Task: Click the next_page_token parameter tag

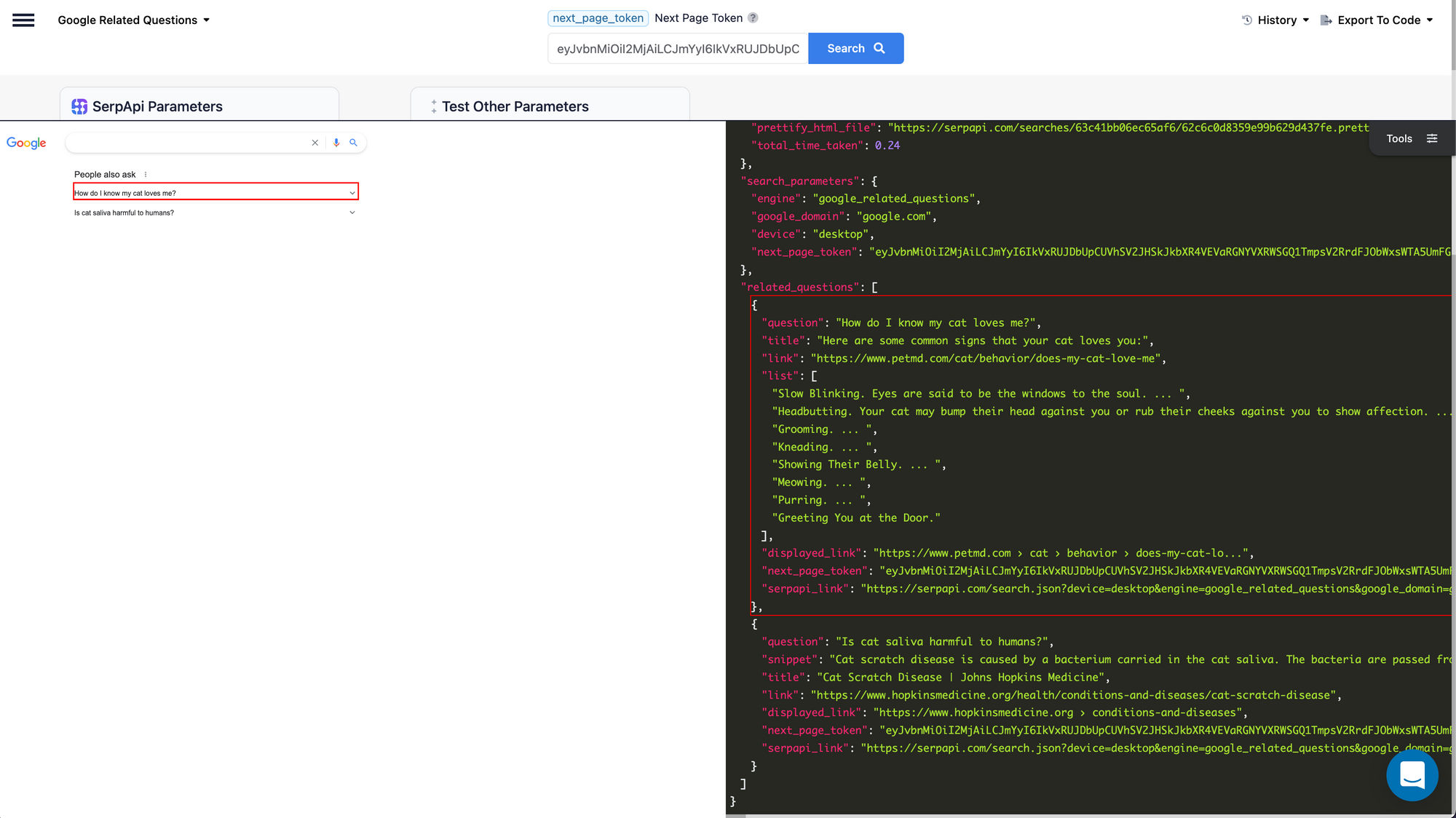Action: coord(598,18)
